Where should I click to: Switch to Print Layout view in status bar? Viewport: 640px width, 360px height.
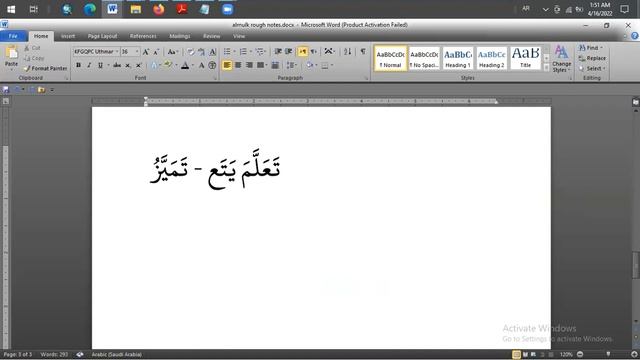tap(516, 354)
